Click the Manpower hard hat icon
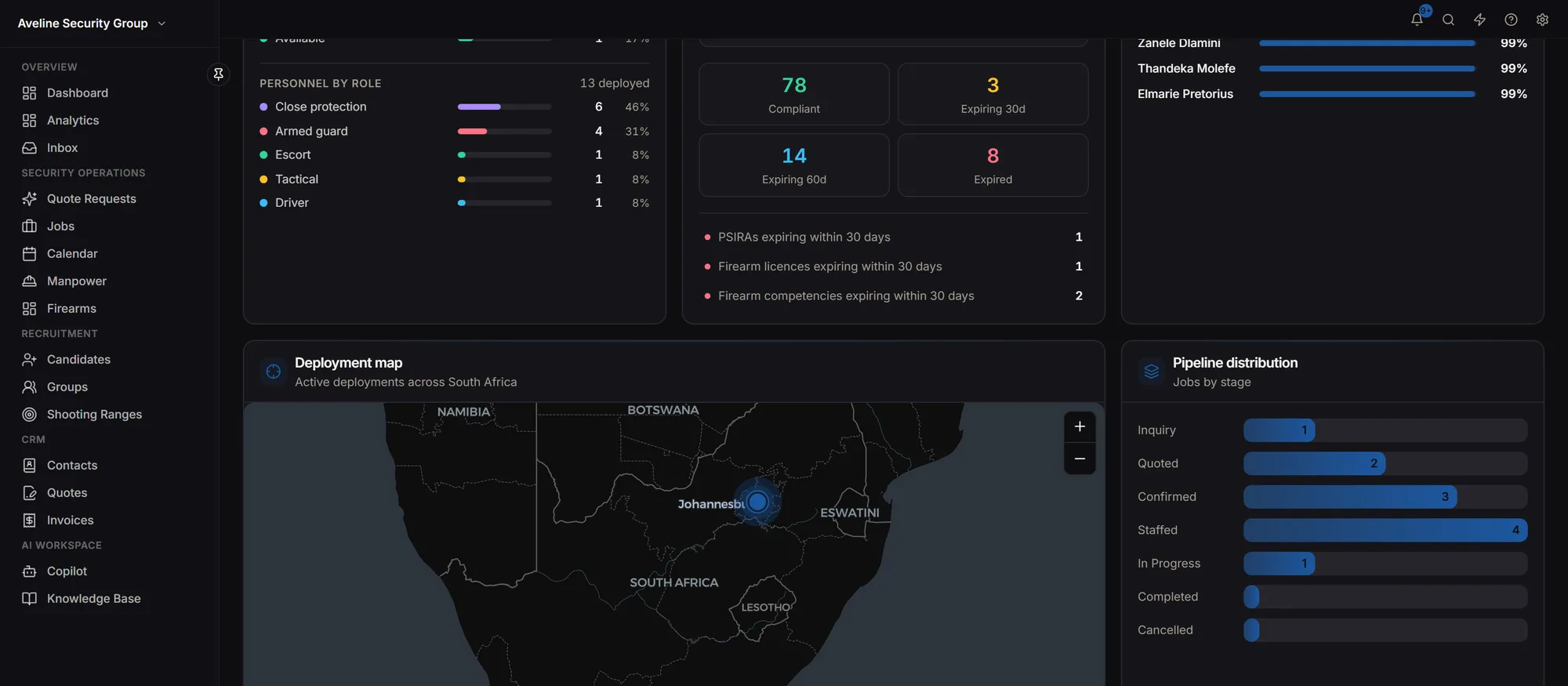Screen dimensions: 1568x686 [30, 281]
